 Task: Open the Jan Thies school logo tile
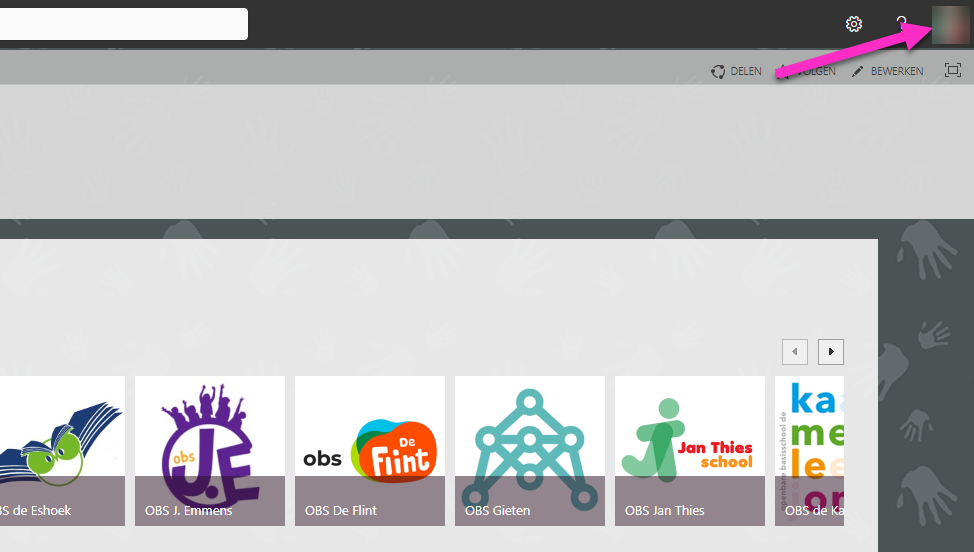tap(690, 451)
